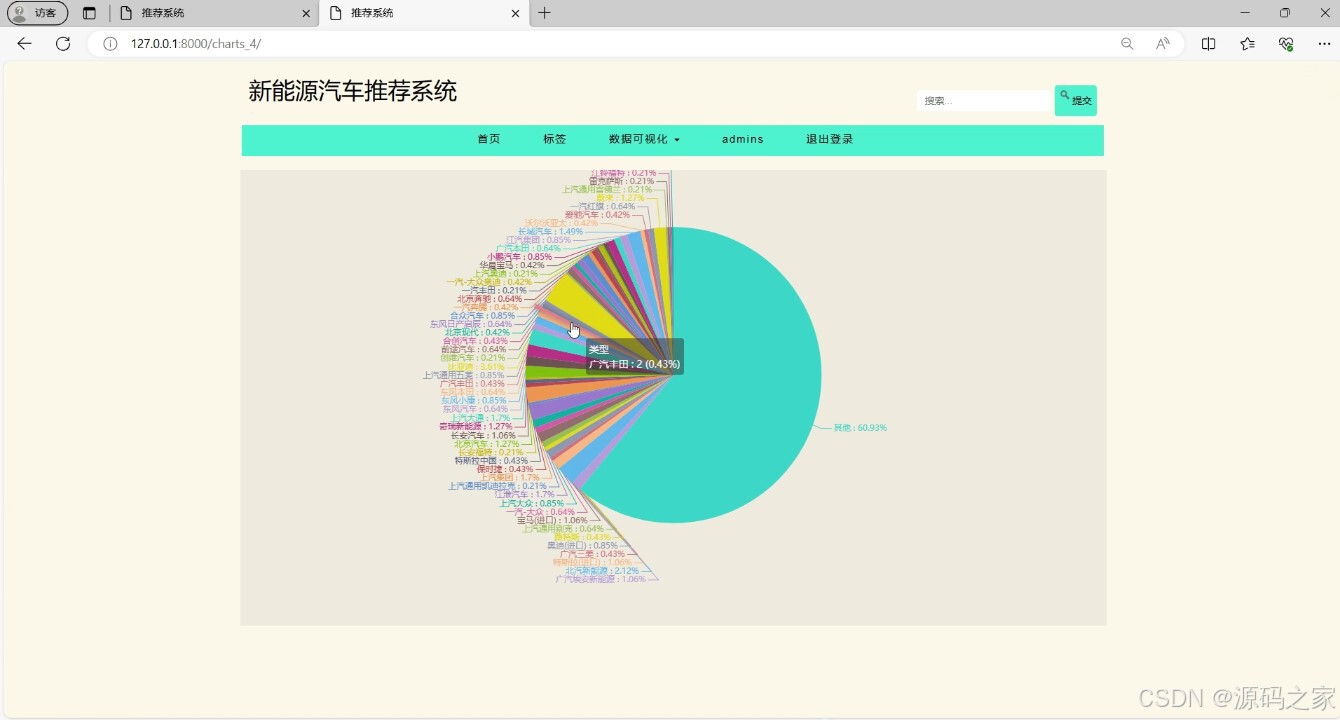This screenshot has width=1340, height=720.
Task: Click inside the 搜索 input field
Action: click(982, 100)
